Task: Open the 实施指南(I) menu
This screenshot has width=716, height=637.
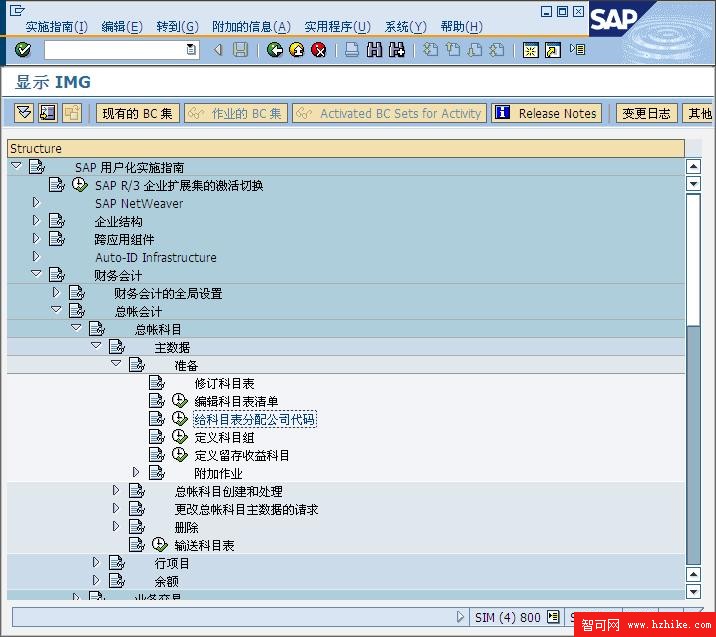Action: [x=57, y=26]
